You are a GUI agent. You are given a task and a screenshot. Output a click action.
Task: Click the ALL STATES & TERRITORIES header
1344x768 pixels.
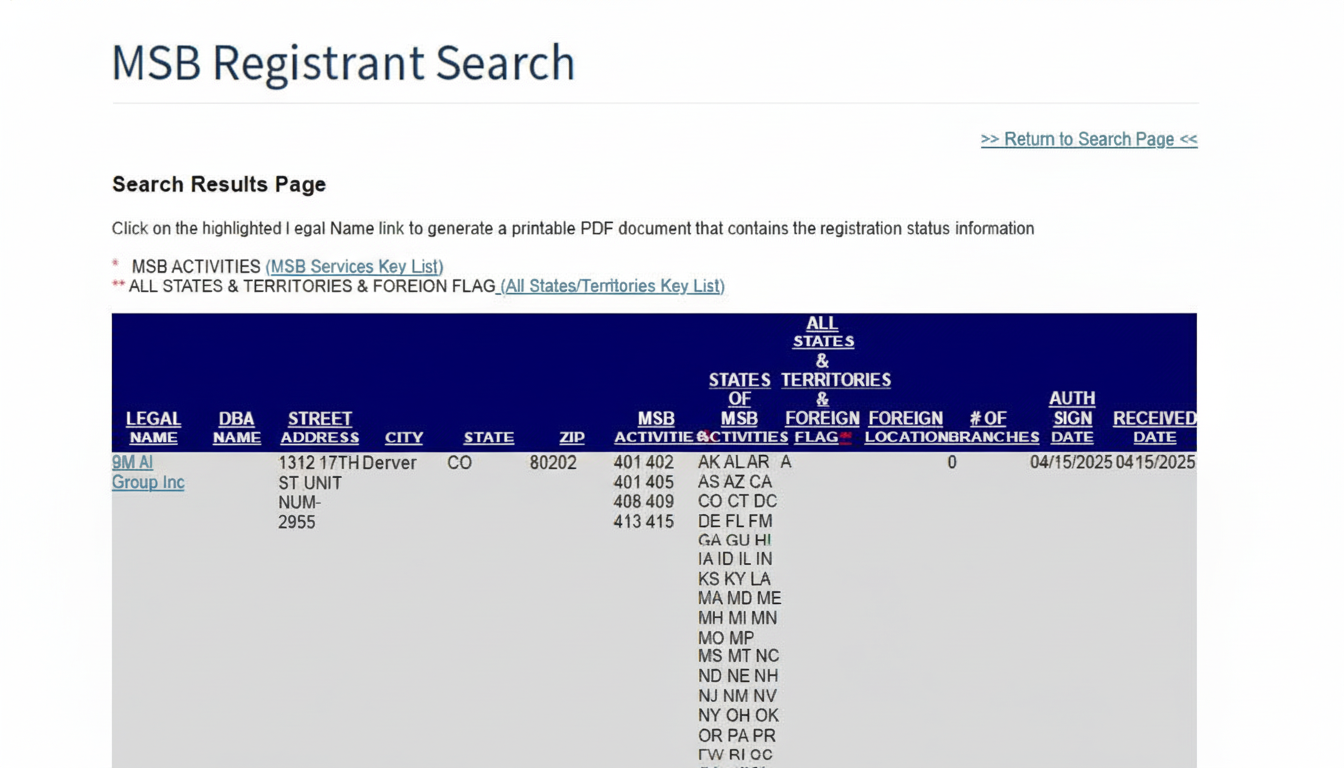point(823,380)
